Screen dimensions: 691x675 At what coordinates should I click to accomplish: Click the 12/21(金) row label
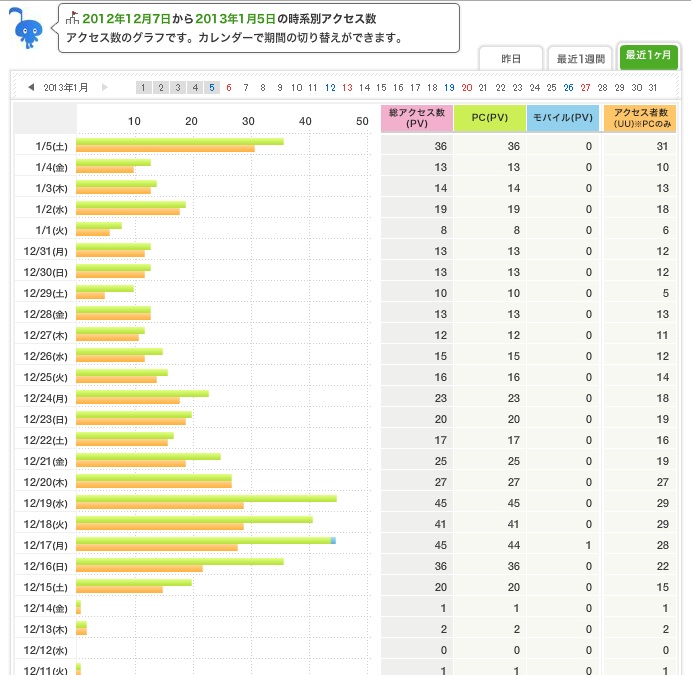46,461
